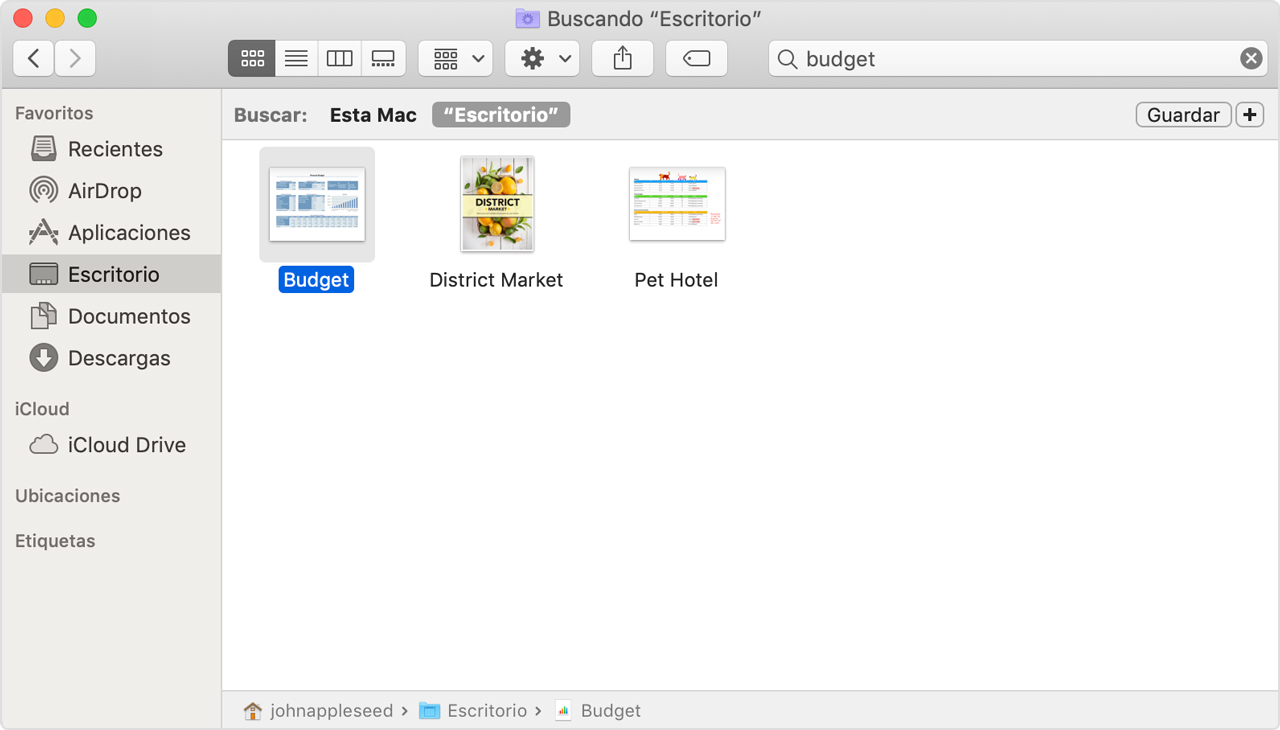Screen dimensions: 1280x730
Task: Add a search criterion with the plus button
Action: pyautogui.click(x=1249, y=114)
